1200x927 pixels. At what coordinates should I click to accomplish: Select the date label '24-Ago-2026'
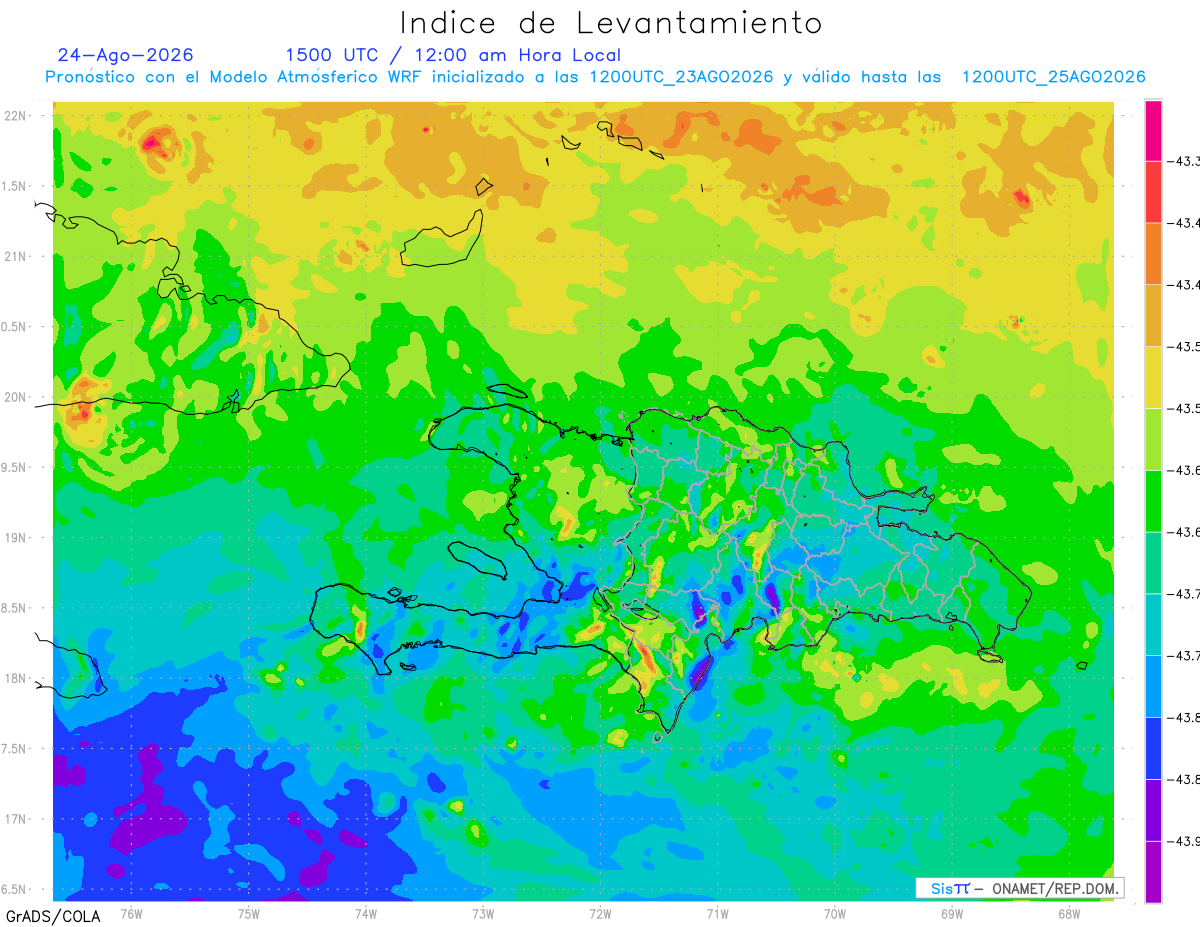(x=126, y=55)
